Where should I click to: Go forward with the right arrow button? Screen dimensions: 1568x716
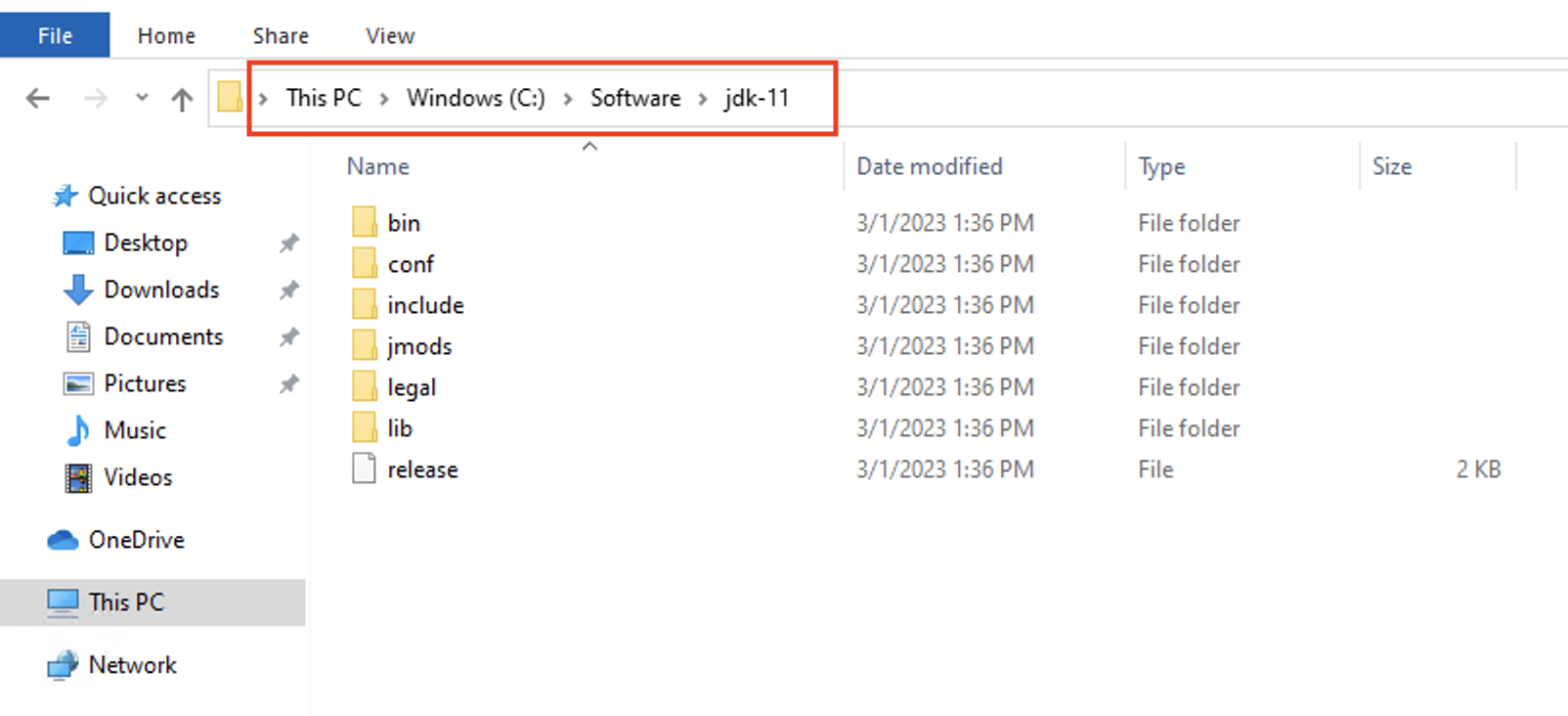click(95, 98)
